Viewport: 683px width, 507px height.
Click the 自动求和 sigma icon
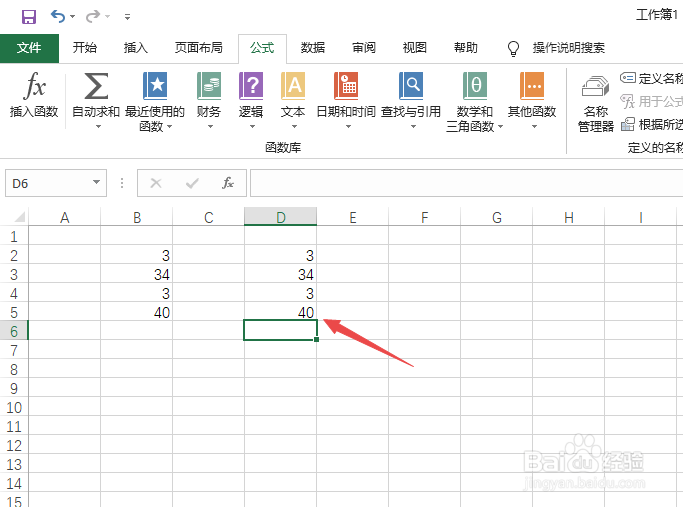(96, 86)
